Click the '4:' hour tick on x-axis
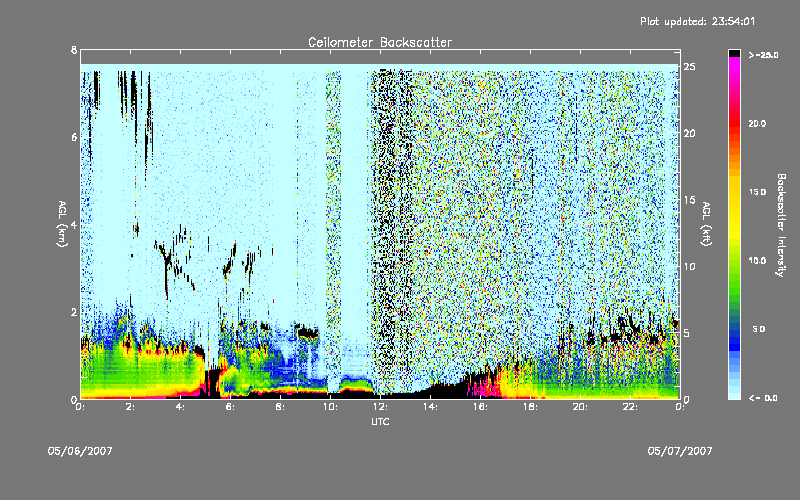This screenshot has width=800, height=500. [181, 407]
